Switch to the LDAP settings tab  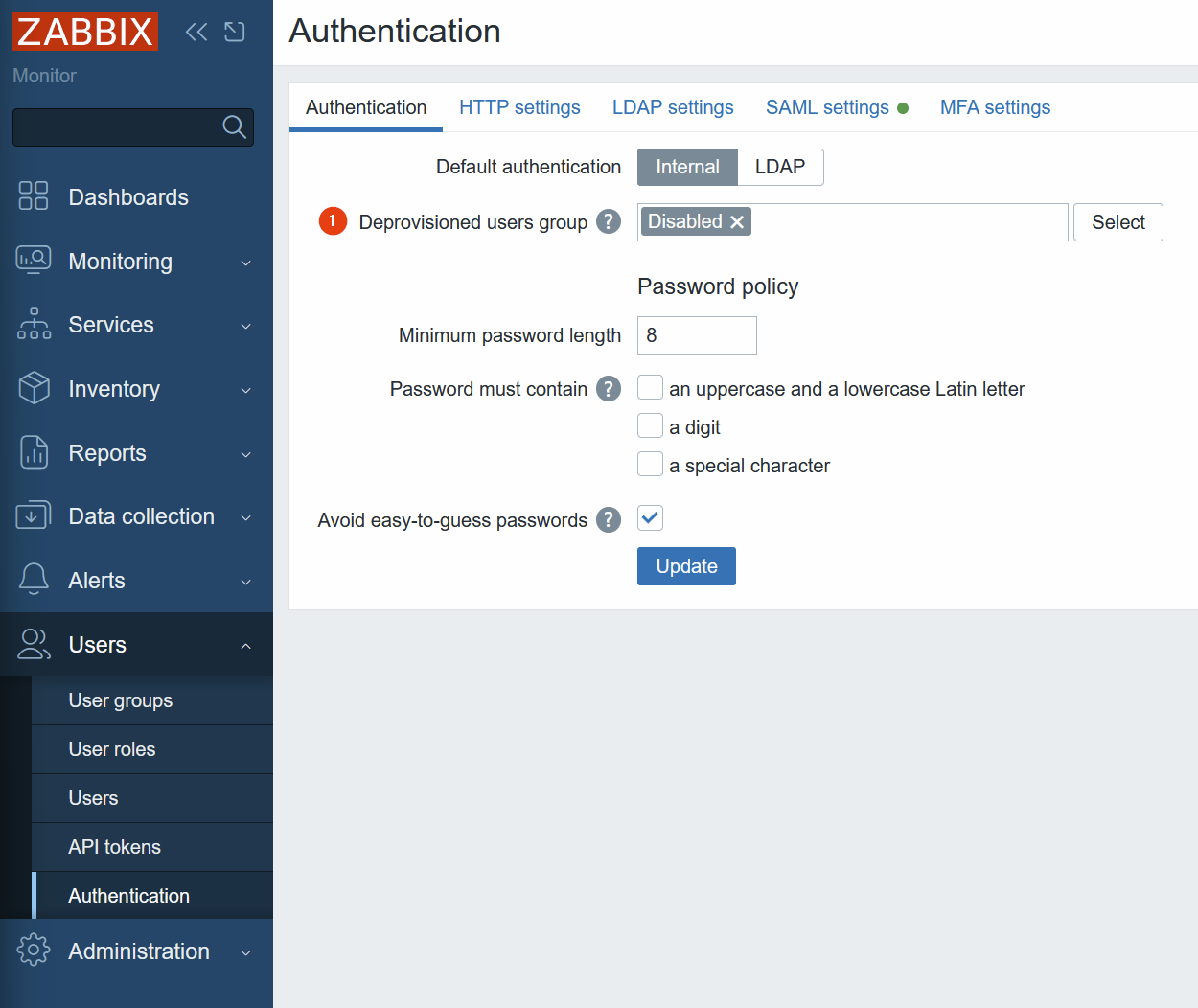[673, 107]
